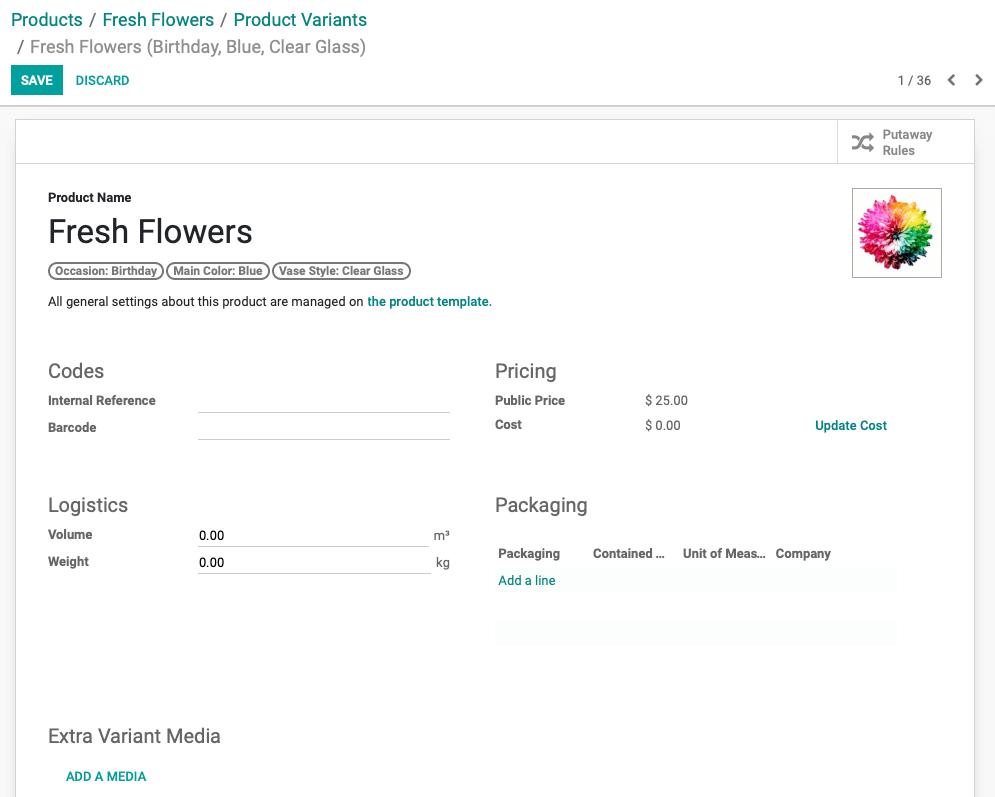
Task: Go to the next variant record arrow
Action: tap(979, 80)
